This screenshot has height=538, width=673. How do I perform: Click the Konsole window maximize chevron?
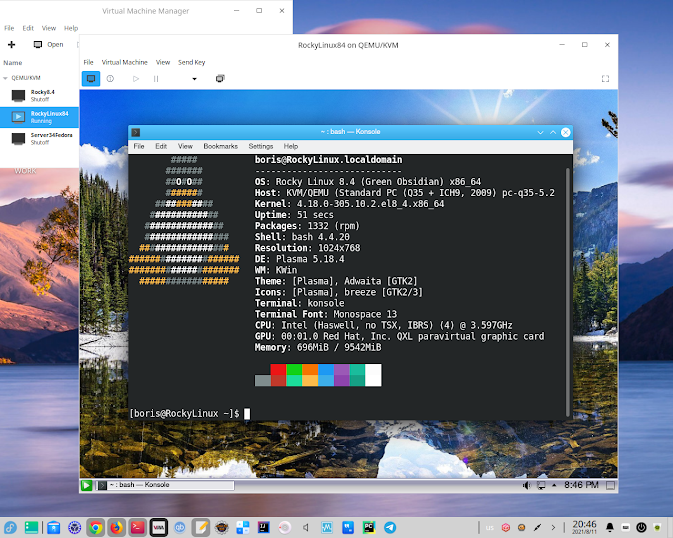[553, 132]
